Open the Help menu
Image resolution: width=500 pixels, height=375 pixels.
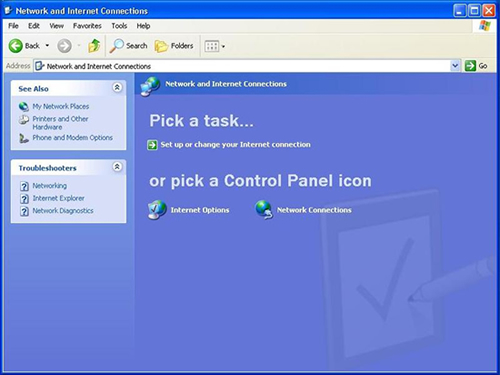143,26
